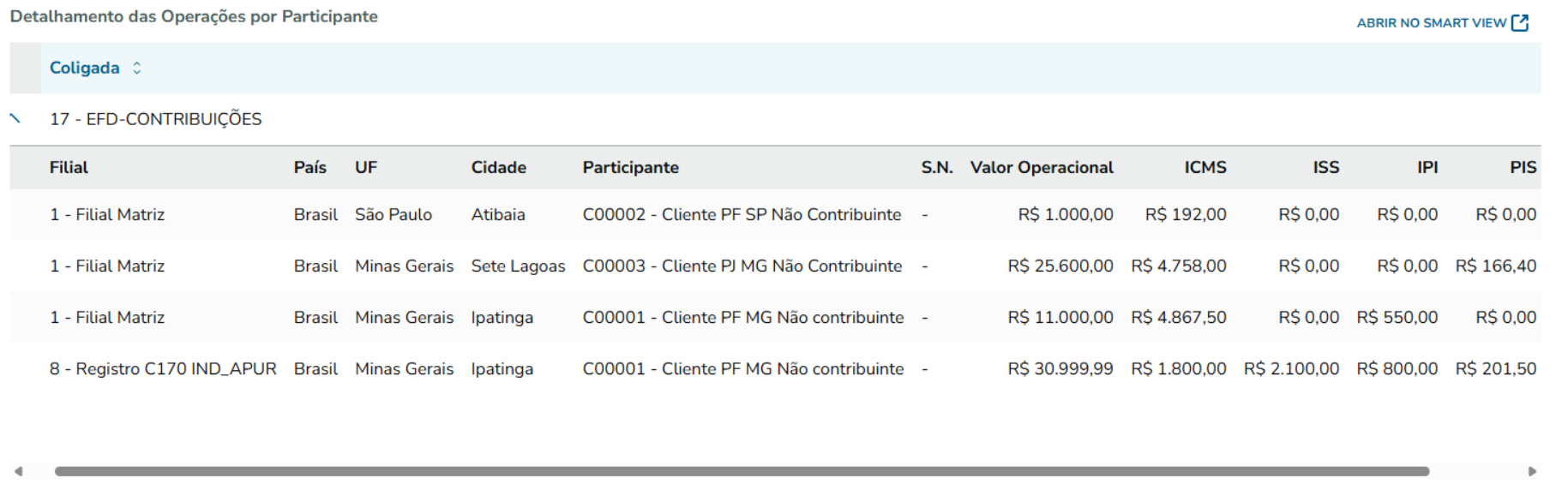Select the Valor Operacional column header
1568x490 pixels.
[x=1041, y=167]
